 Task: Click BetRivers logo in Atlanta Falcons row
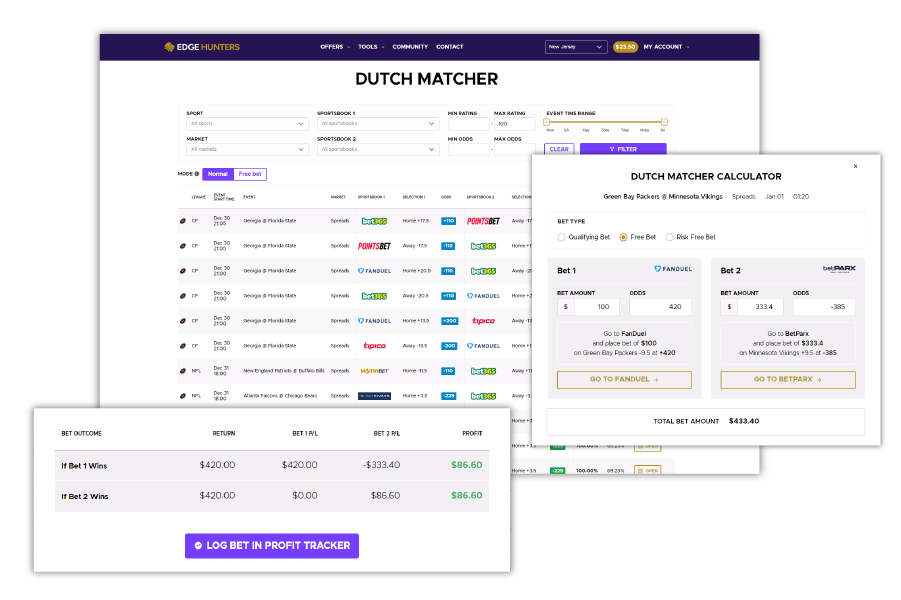tap(374, 396)
